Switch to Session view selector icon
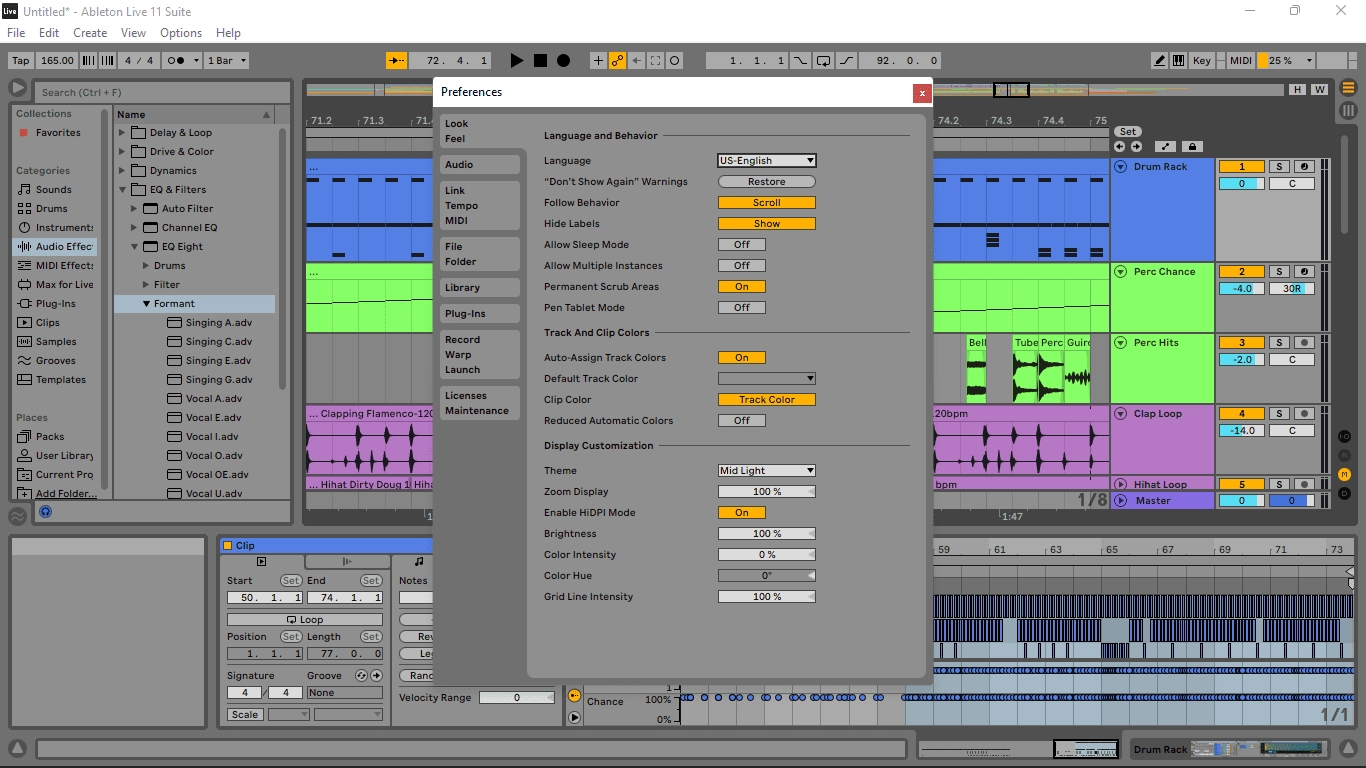This screenshot has height=768, width=1366. click(x=1348, y=110)
